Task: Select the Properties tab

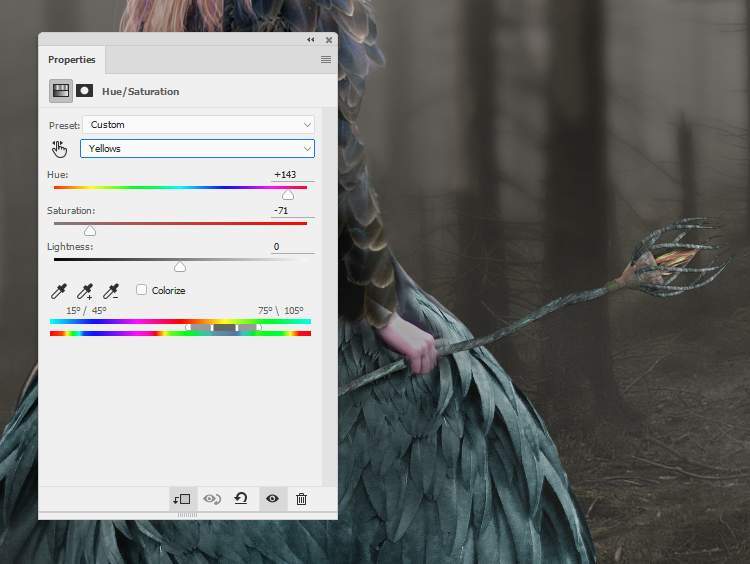Action: click(72, 60)
